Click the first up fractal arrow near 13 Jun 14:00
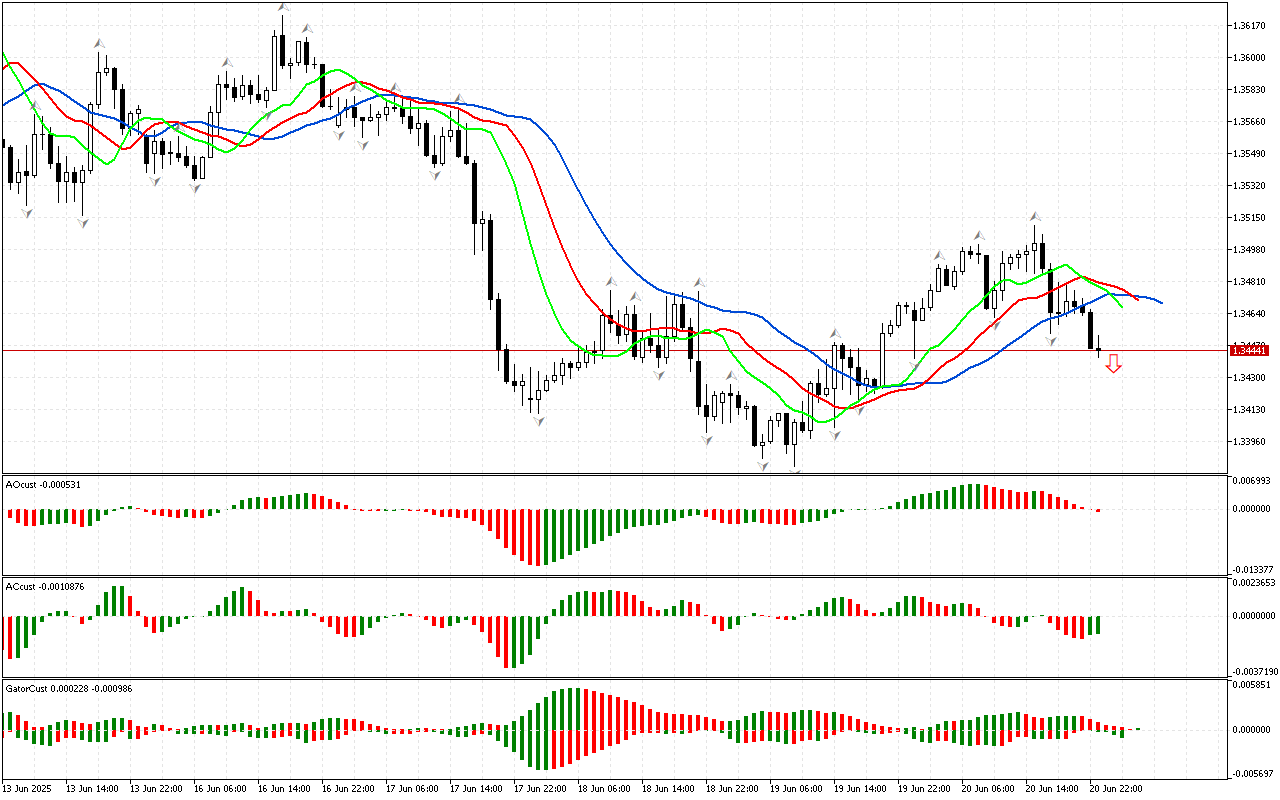 tap(99, 43)
